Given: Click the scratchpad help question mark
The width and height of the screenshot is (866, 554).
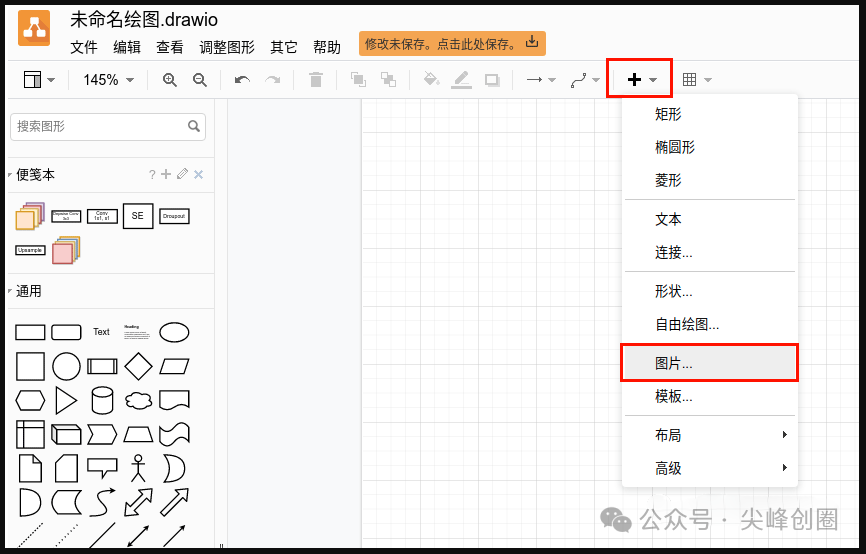Looking at the screenshot, I should [152, 175].
